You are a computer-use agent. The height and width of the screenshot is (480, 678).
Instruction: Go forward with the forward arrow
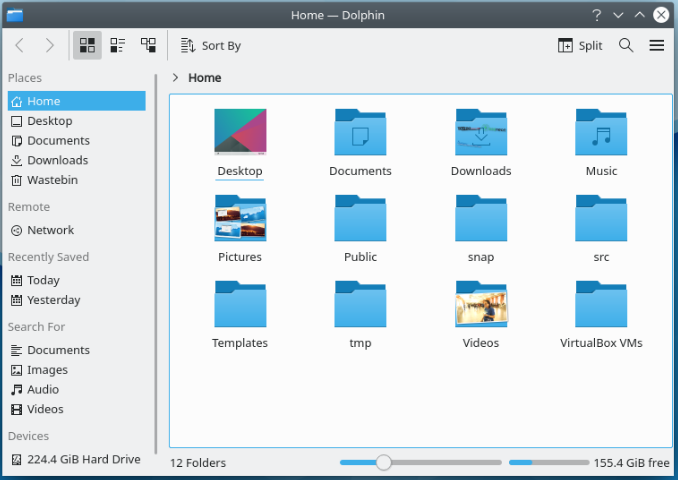coord(50,45)
